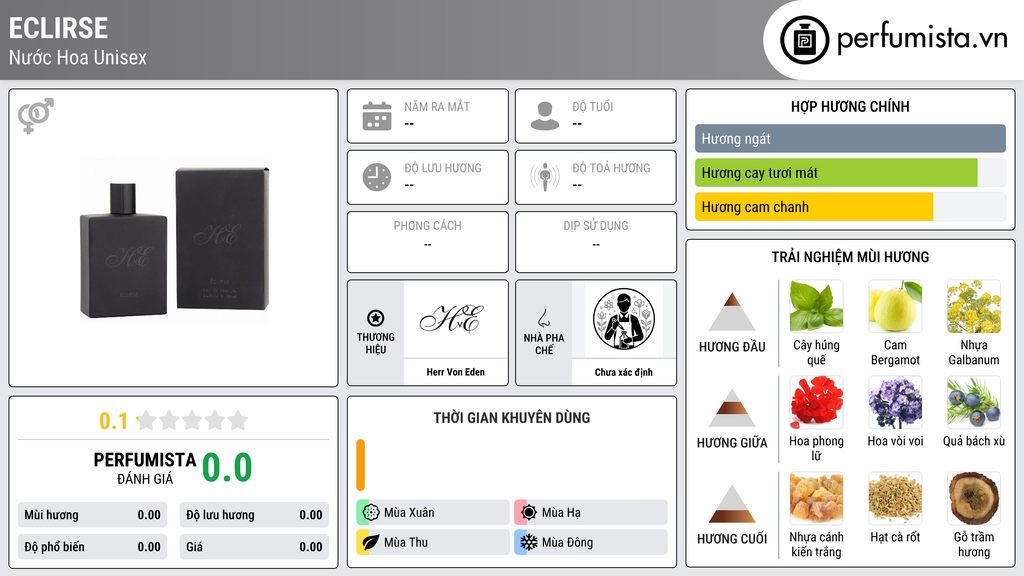Viewport: 1024px width, 576px height.
Task: Select the Mùa Xuân season chip
Action: tap(433, 513)
